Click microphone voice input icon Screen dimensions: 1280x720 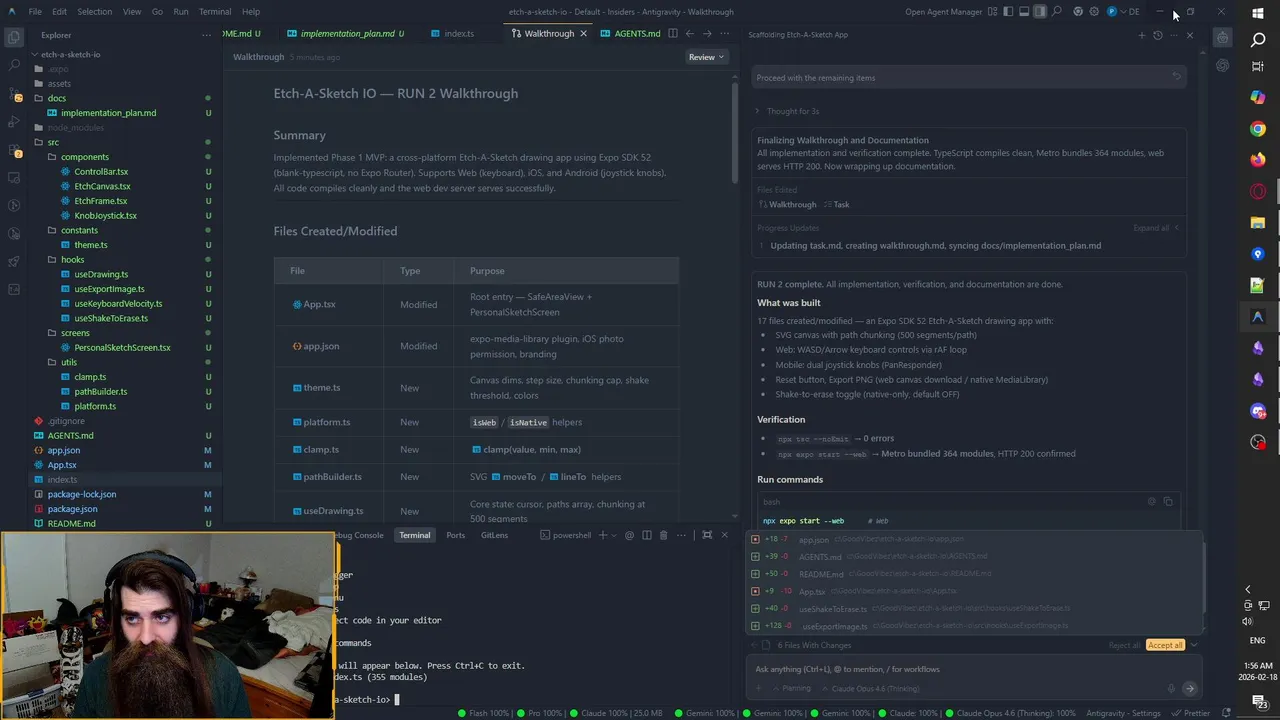pos(1171,688)
